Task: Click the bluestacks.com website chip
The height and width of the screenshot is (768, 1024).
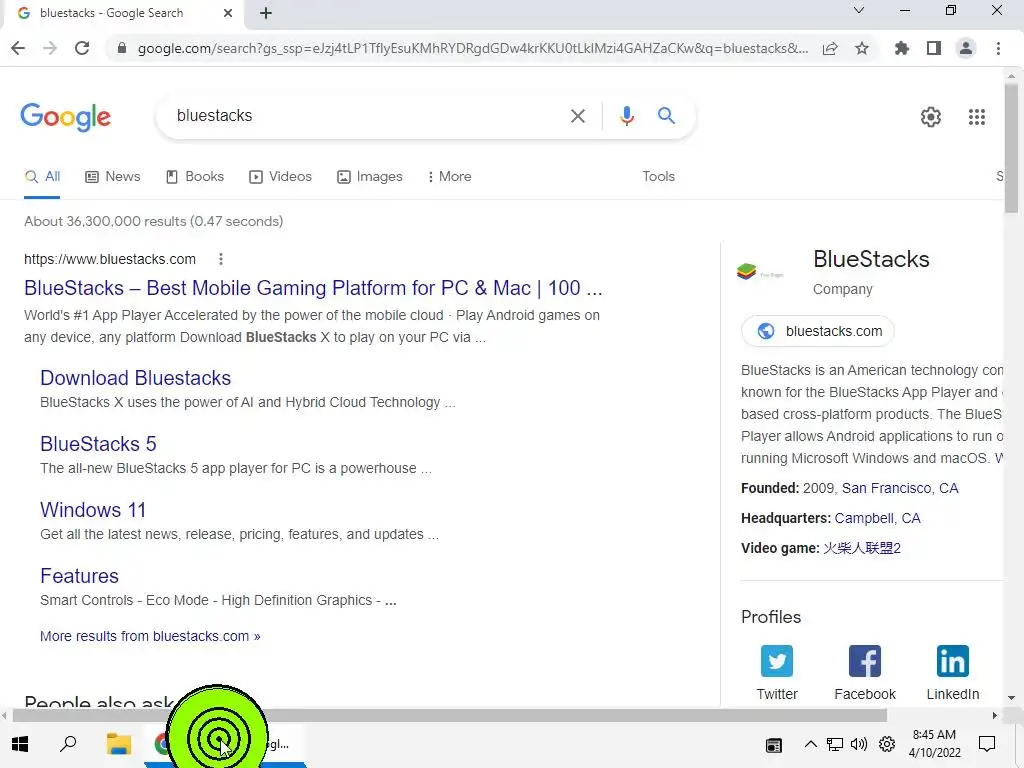Action: tap(818, 331)
